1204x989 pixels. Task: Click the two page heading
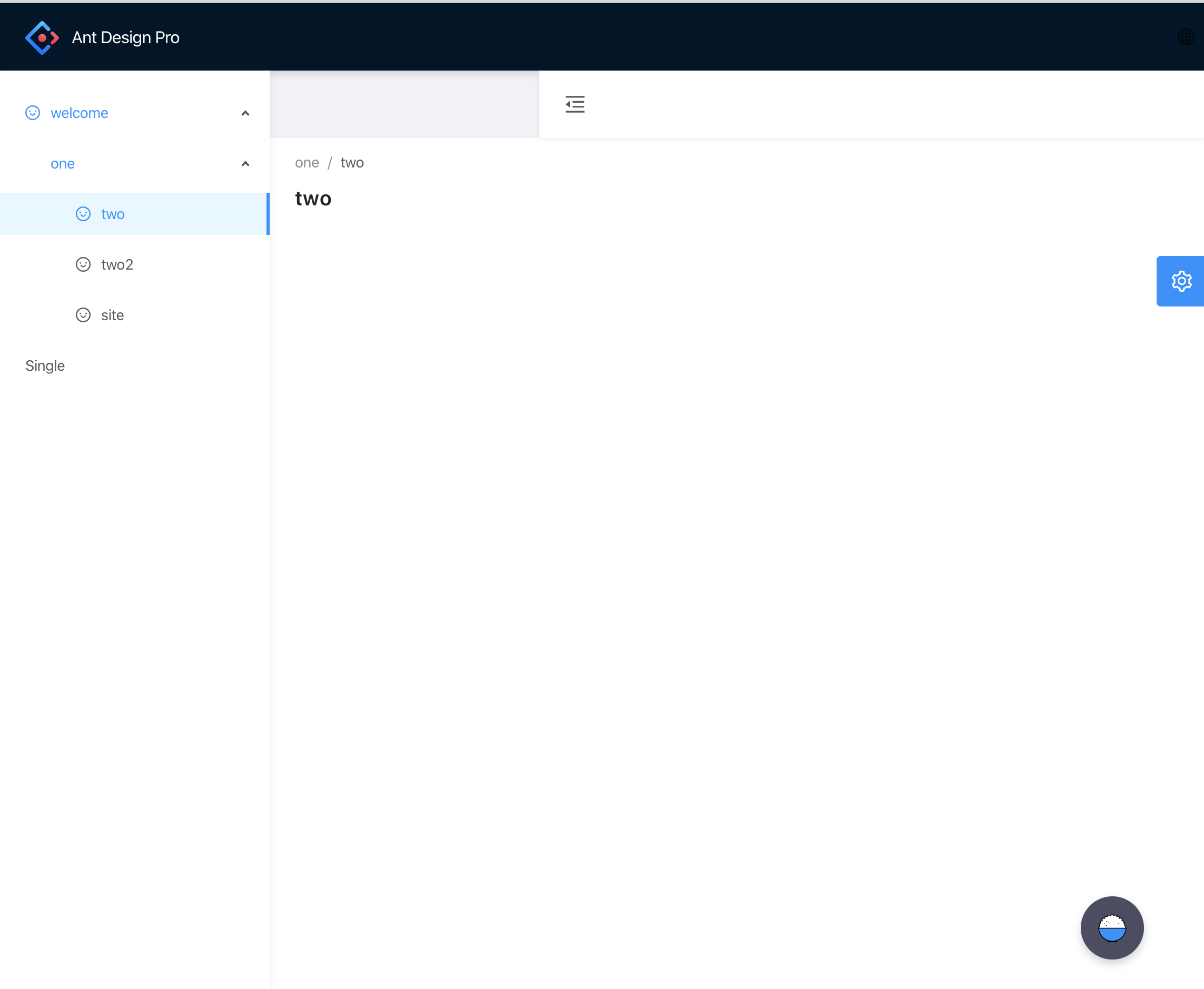click(x=313, y=199)
